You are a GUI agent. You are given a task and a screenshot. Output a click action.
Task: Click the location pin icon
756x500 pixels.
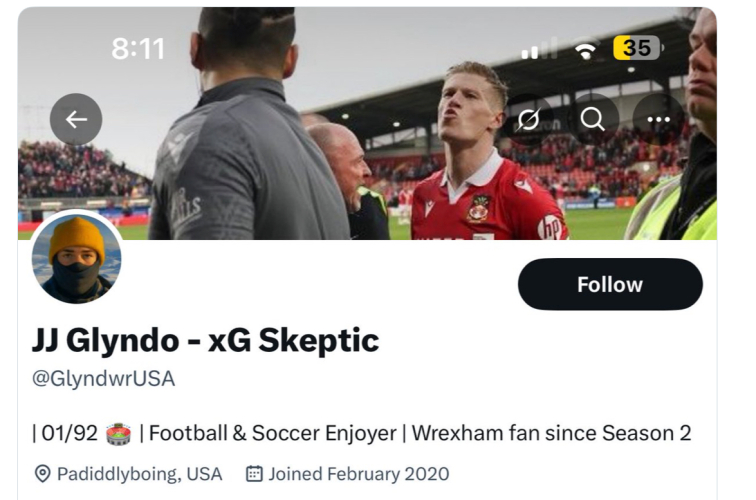click(x=42, y=474)
